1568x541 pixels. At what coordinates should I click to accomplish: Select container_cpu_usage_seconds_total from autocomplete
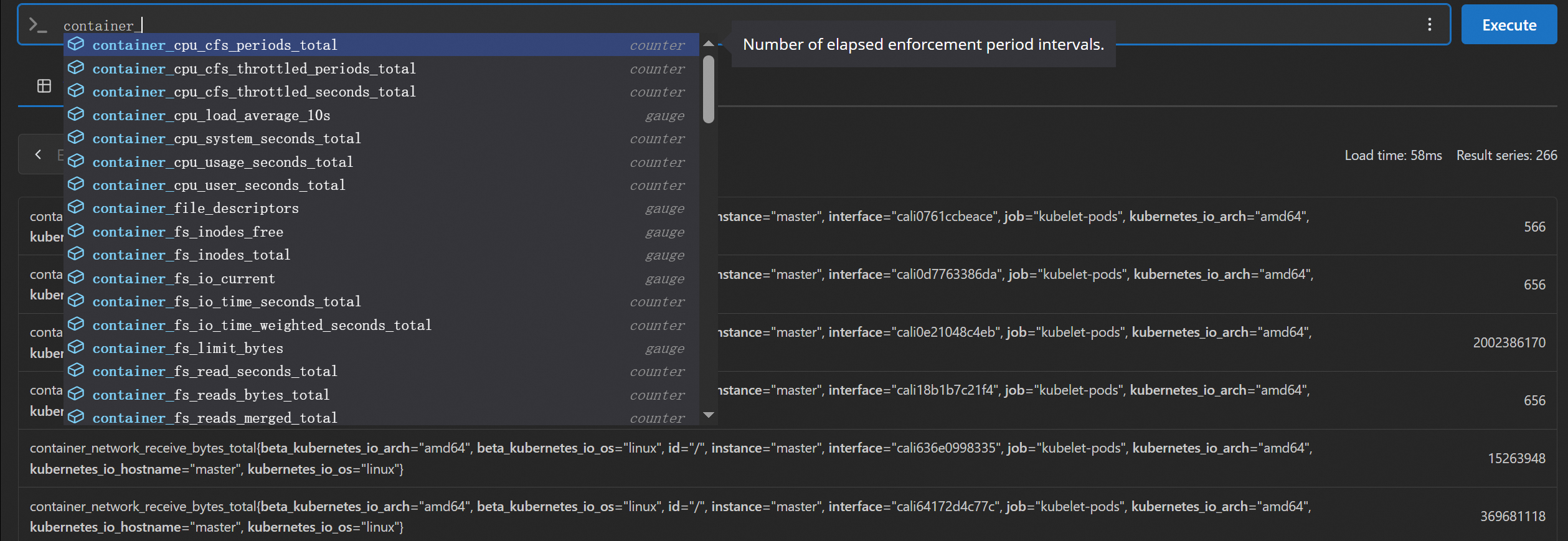pos(222,162)
